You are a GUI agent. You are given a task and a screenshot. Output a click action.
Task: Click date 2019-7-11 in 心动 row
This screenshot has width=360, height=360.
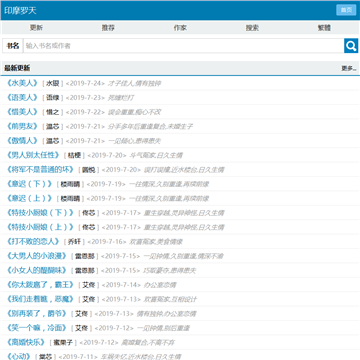[x=78, y=357]
